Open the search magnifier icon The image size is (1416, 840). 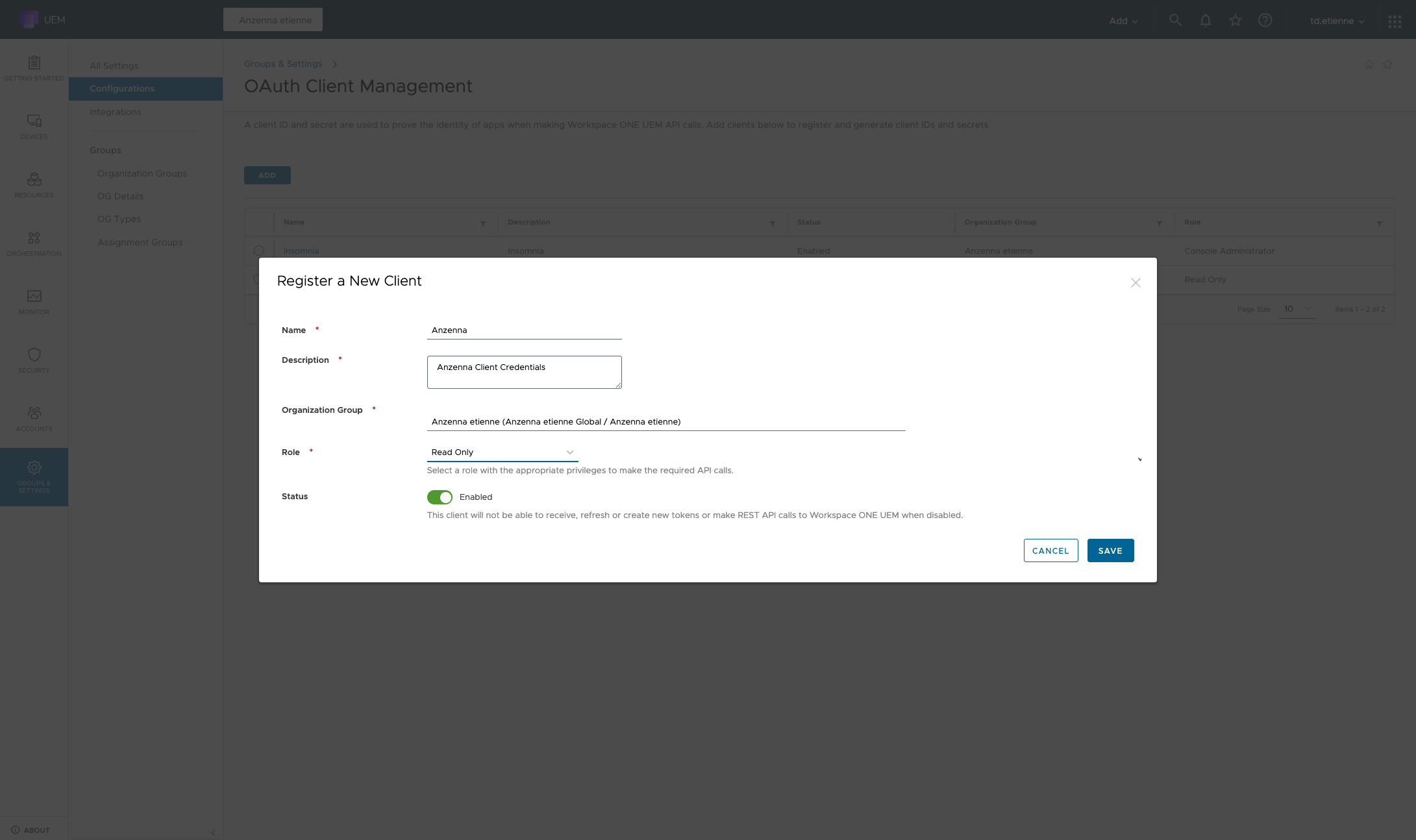click(1175, 20)
